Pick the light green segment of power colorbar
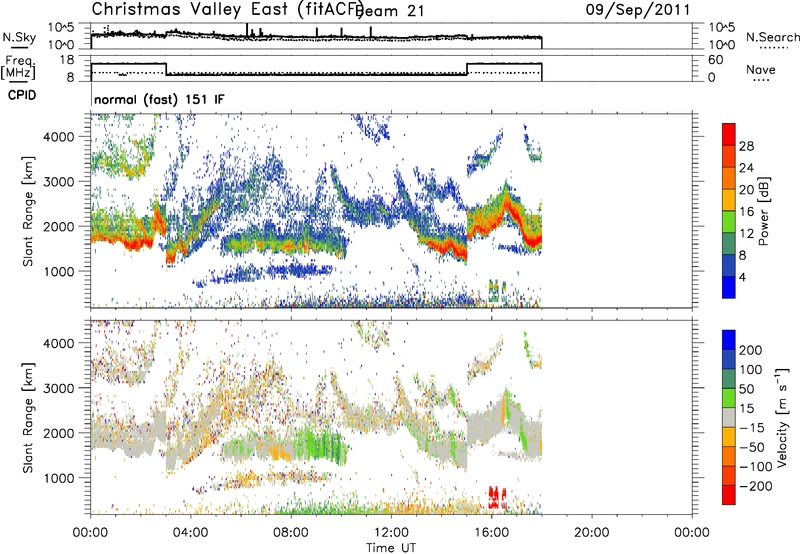Viewport: 800px width, 554px height. pos(729,222)
